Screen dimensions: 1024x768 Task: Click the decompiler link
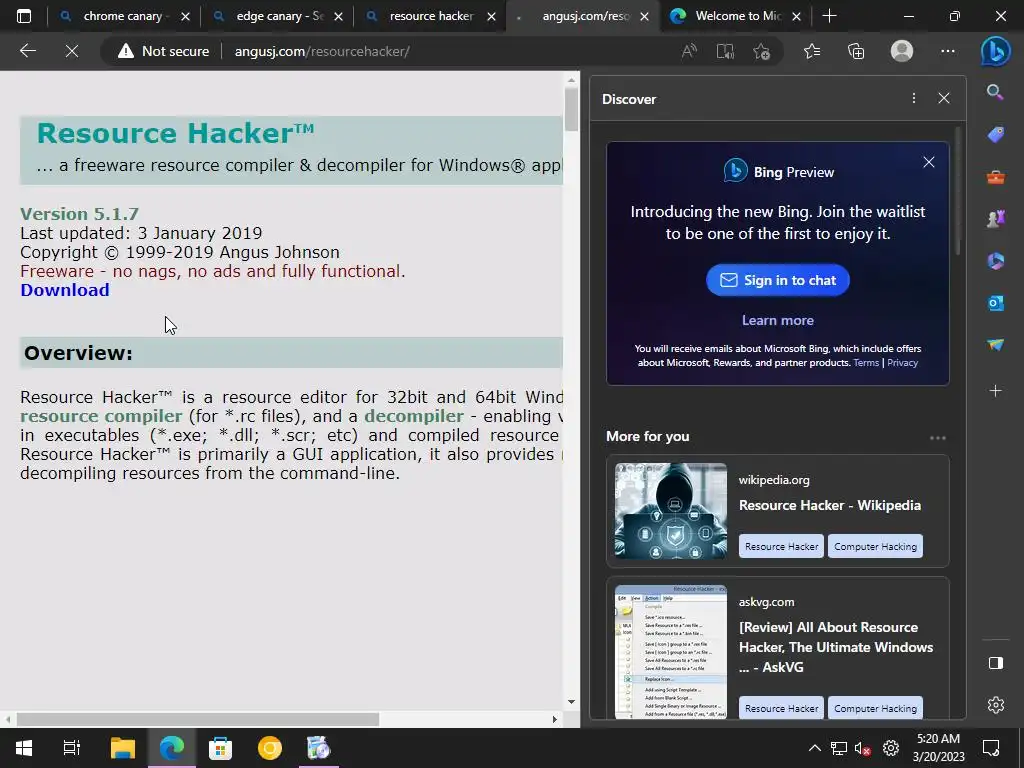414,416
